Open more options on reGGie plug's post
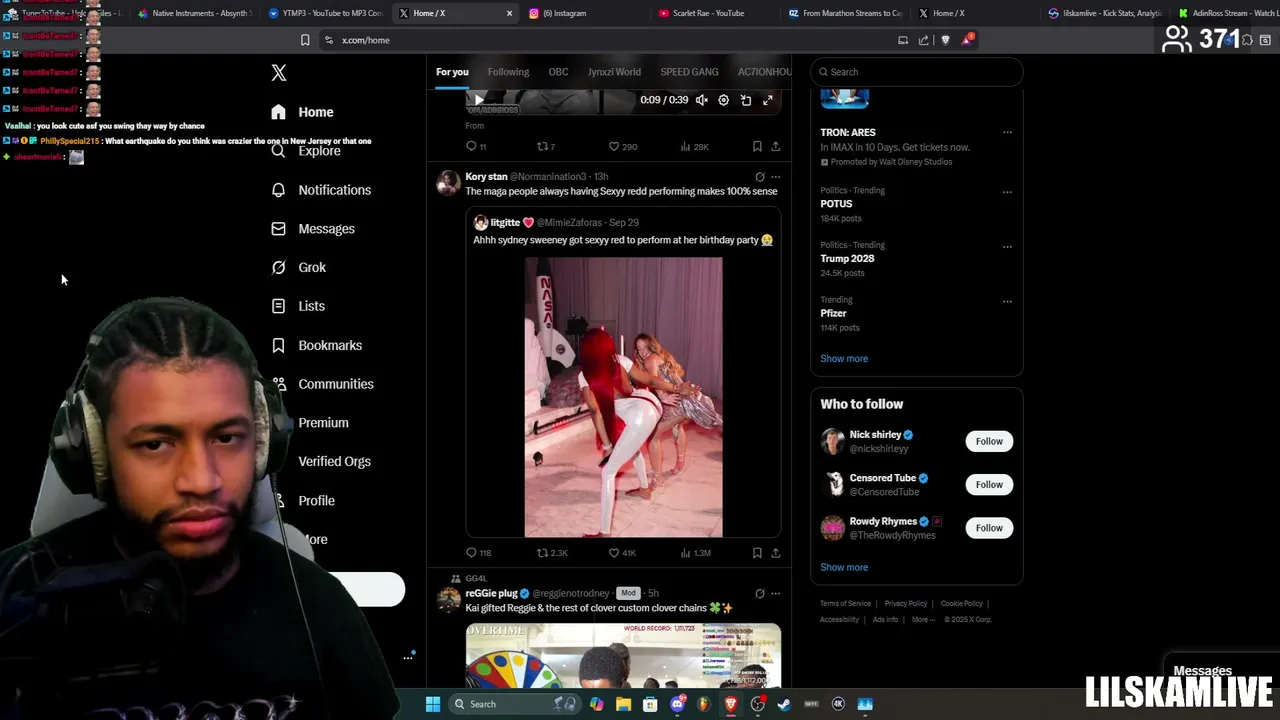 pyautogui.click(x=775, y=593)
